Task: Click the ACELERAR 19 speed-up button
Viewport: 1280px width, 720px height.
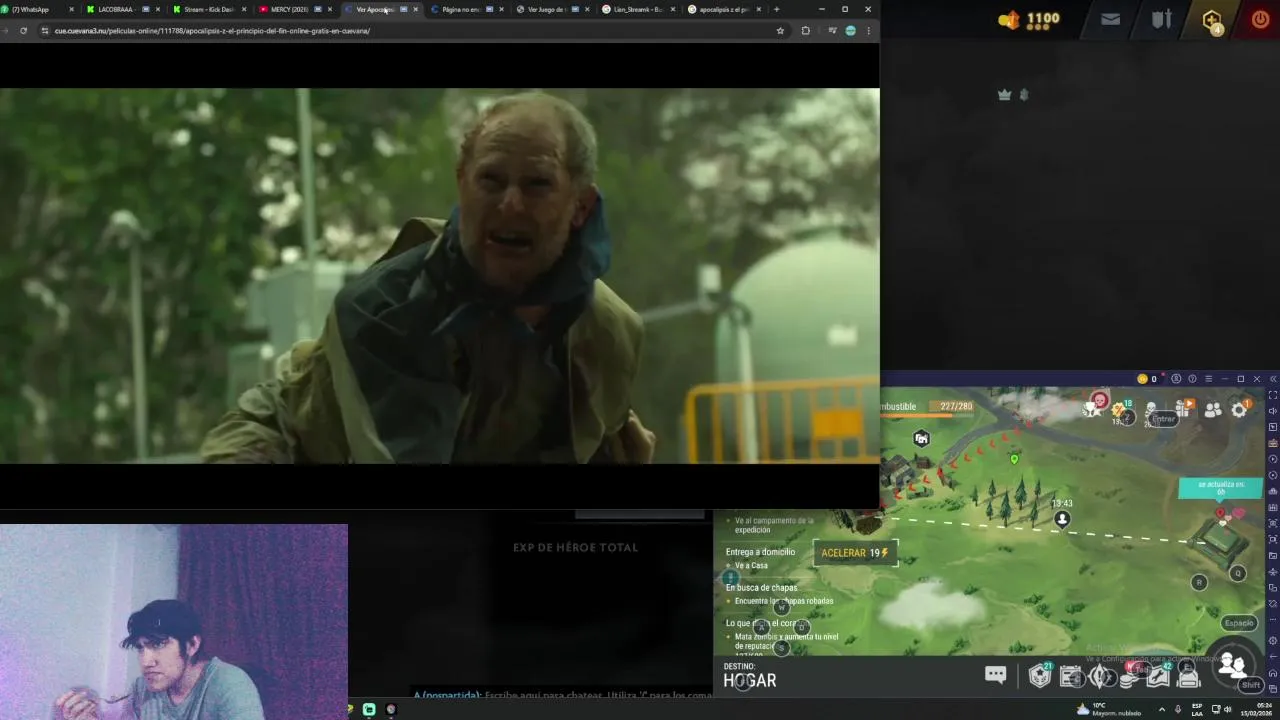Action: click(855, 553)
